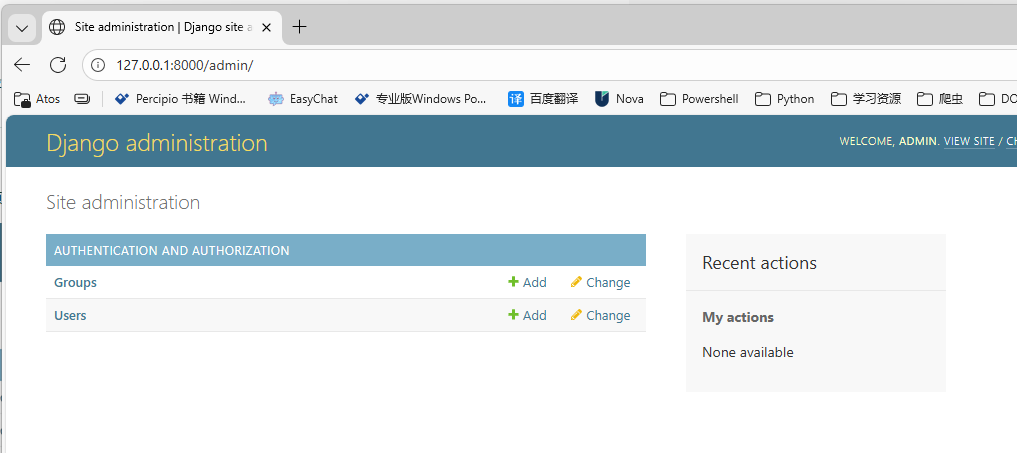Follow the VIEW SITE link

pyautogui.click(x=969, y=141)
